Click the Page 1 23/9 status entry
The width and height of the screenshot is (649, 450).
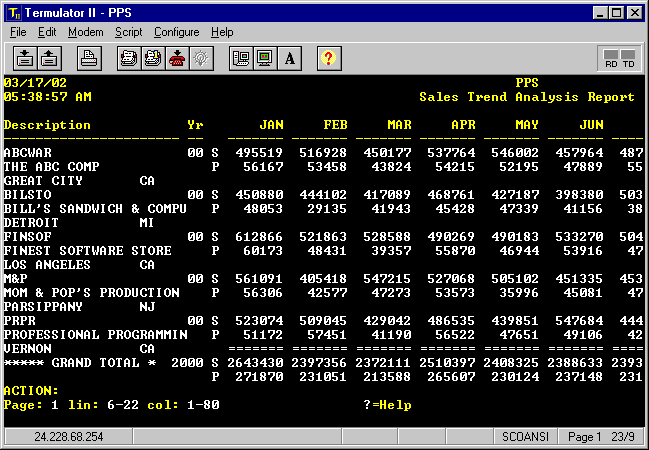(601, 437)
